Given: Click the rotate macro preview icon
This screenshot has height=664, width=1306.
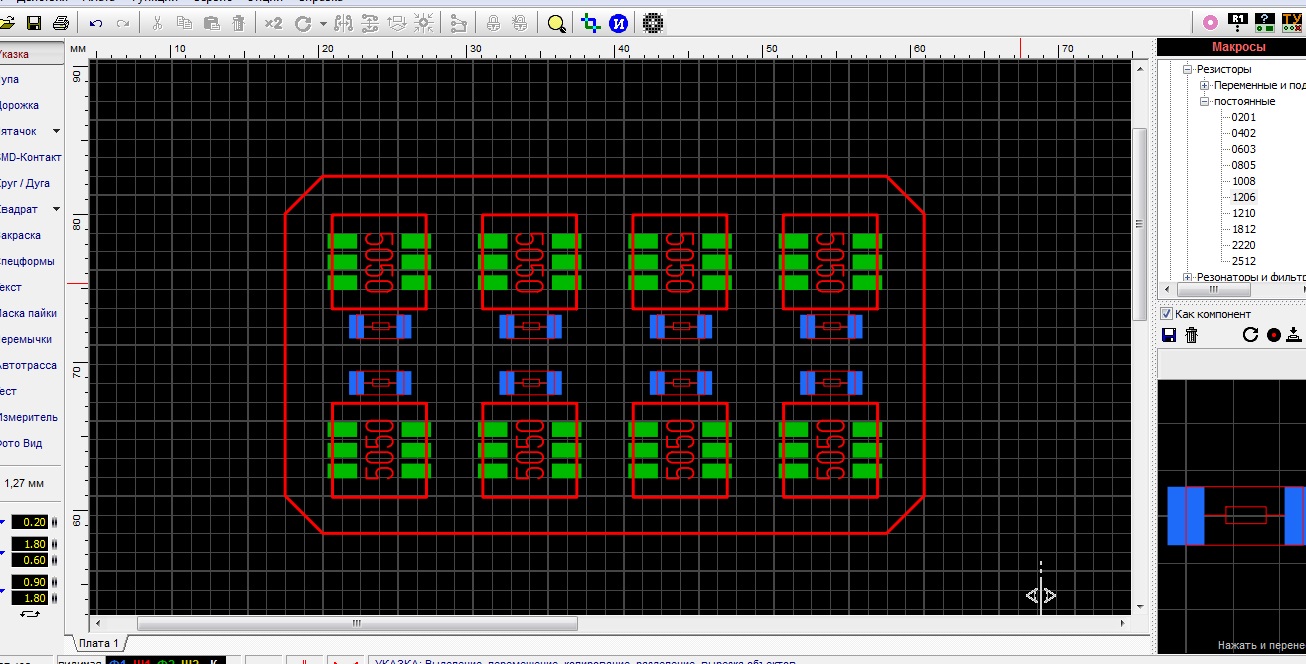Looking at the screenshot, I should click(1250, 335).
